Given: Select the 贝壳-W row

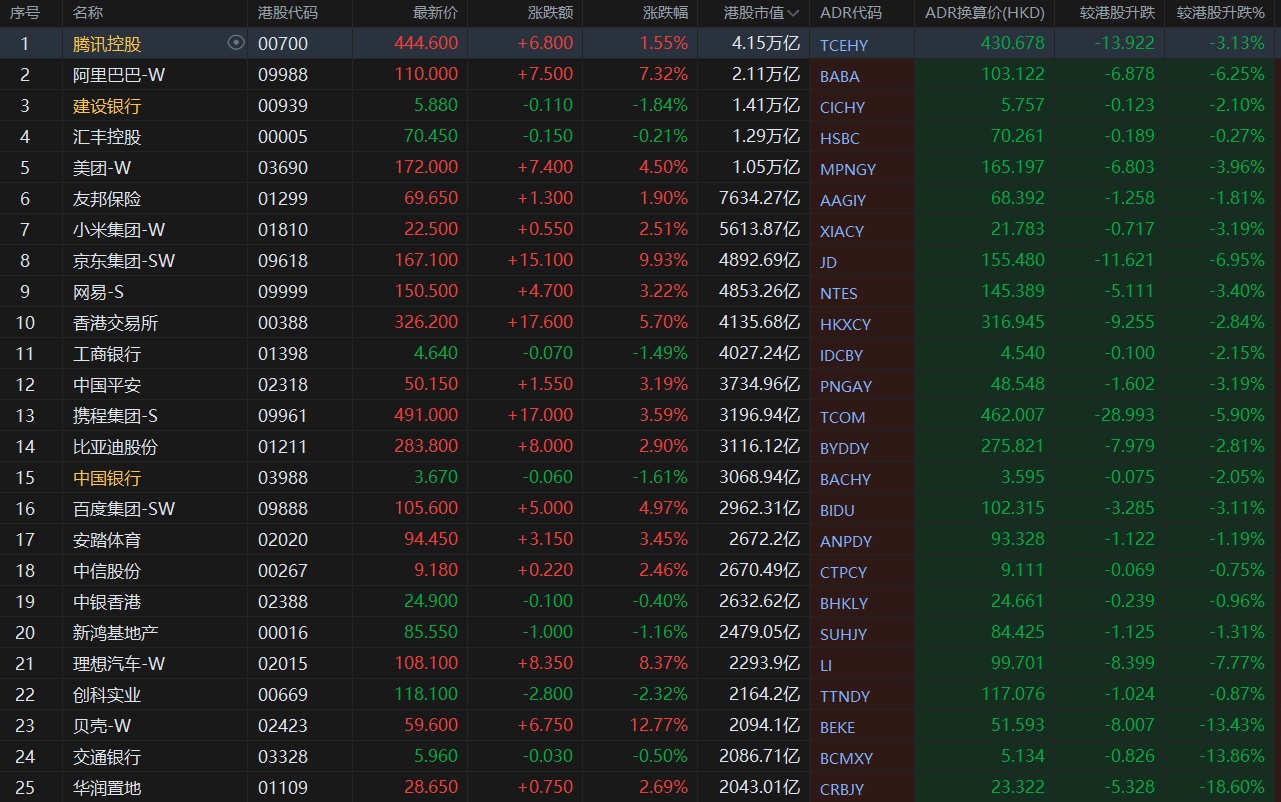Looking at the screenshot, I should click(640, 725).
